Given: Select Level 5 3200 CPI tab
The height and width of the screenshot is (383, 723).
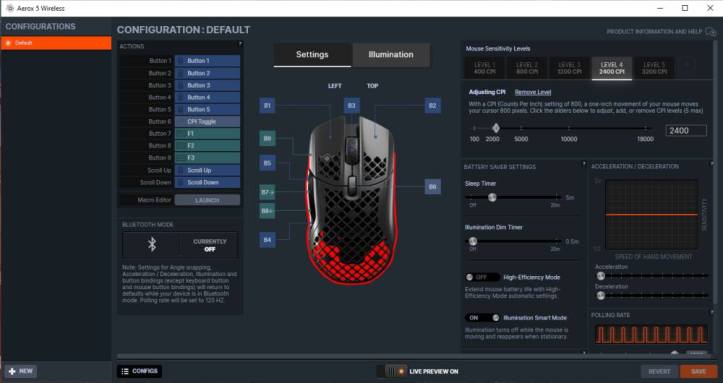Looking at the screenshot, I should click(654, 68).
